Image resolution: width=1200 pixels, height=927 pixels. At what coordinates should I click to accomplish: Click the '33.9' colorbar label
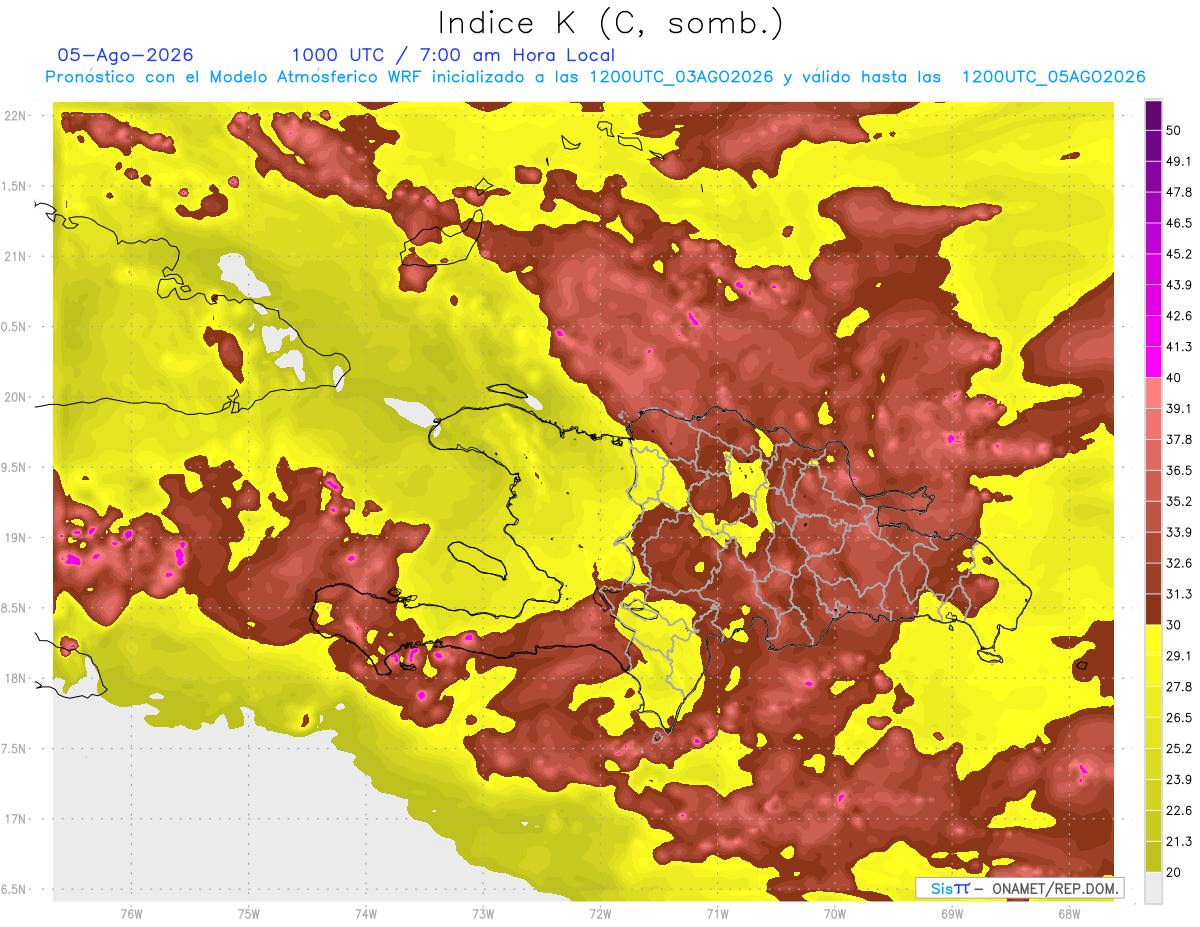(x=1179, y=532)
